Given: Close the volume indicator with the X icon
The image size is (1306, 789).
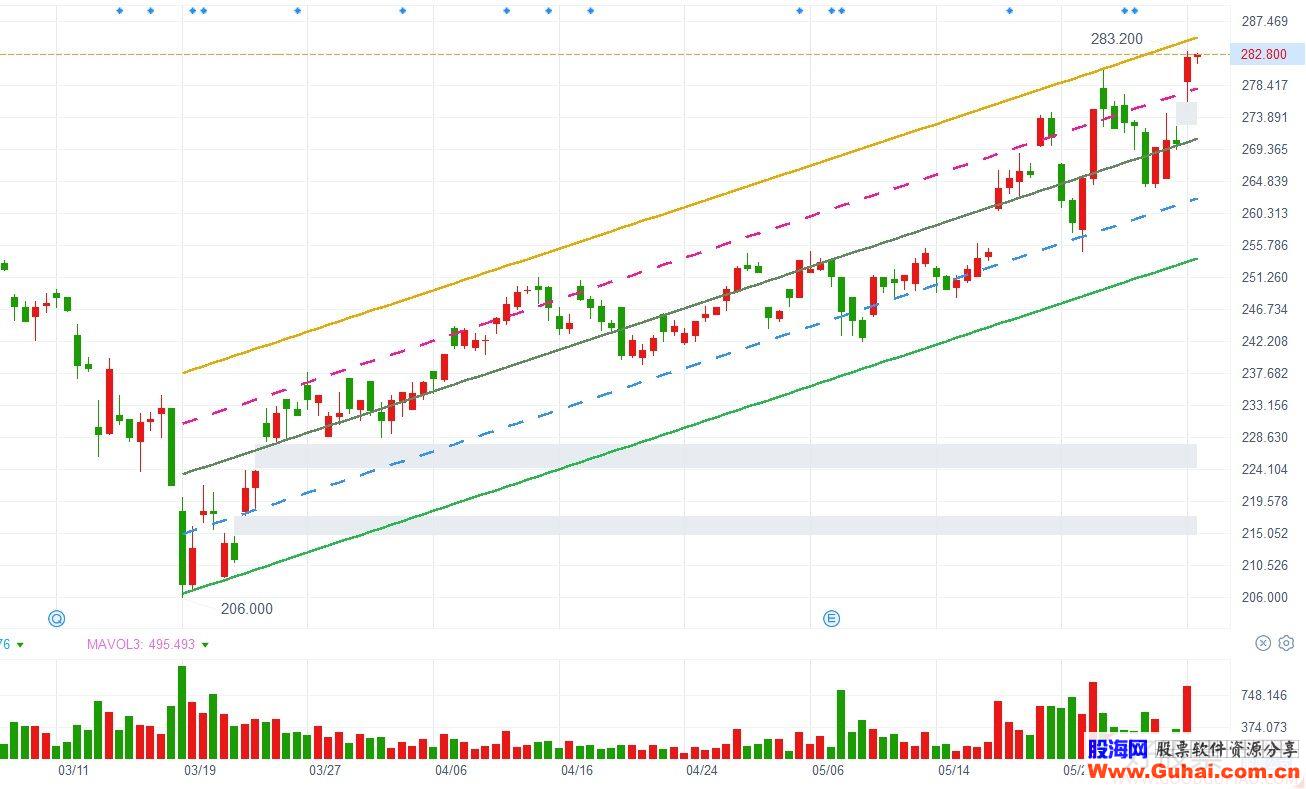Looking at the screenshot, I should [x=1263, y=643].
